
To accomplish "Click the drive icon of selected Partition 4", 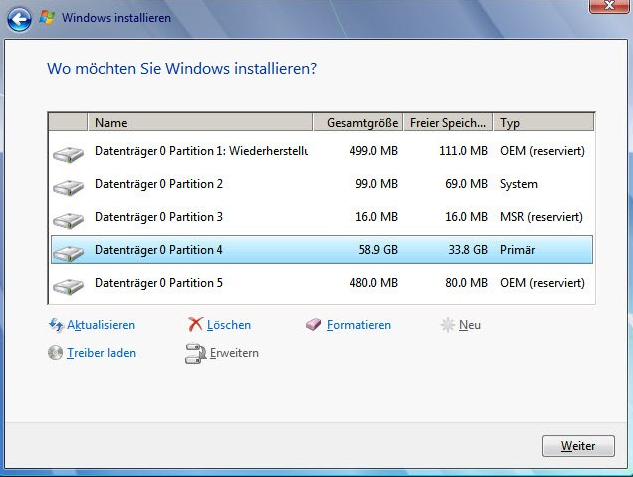I will (x=68, y=253).
